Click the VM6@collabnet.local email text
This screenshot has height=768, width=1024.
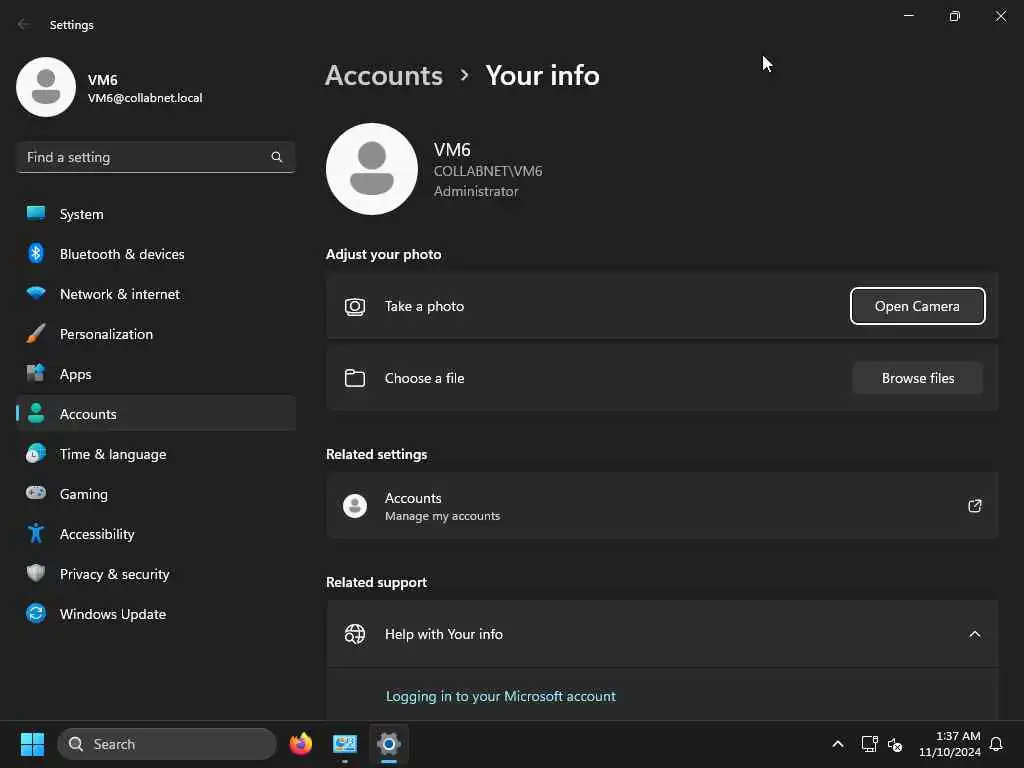(145, 98)
